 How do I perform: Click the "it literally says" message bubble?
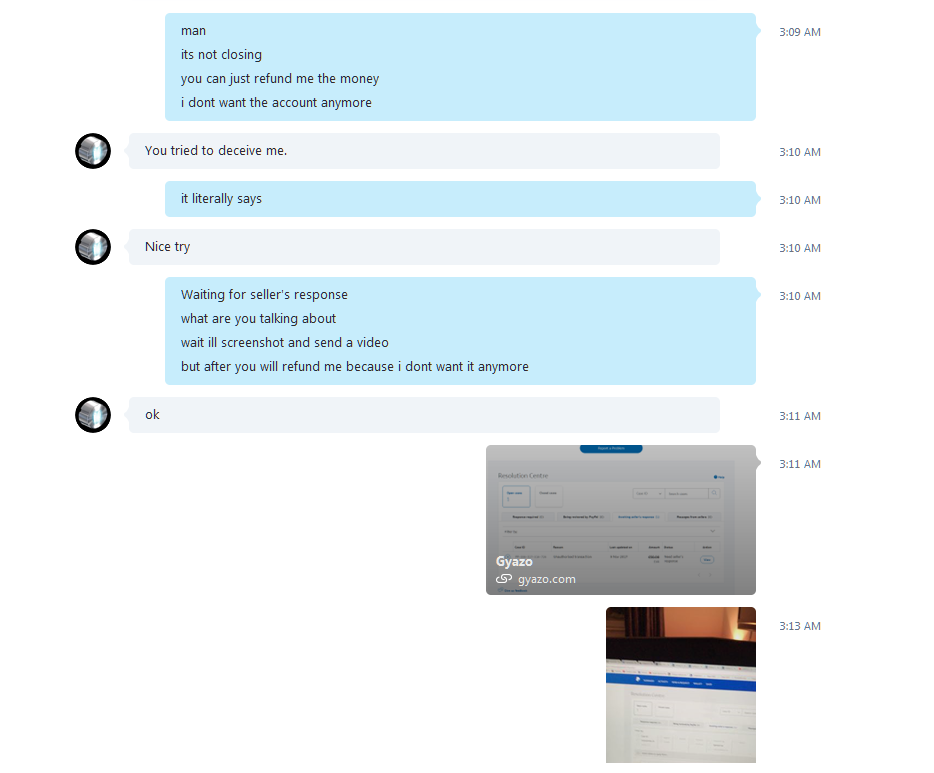[460, 199]
